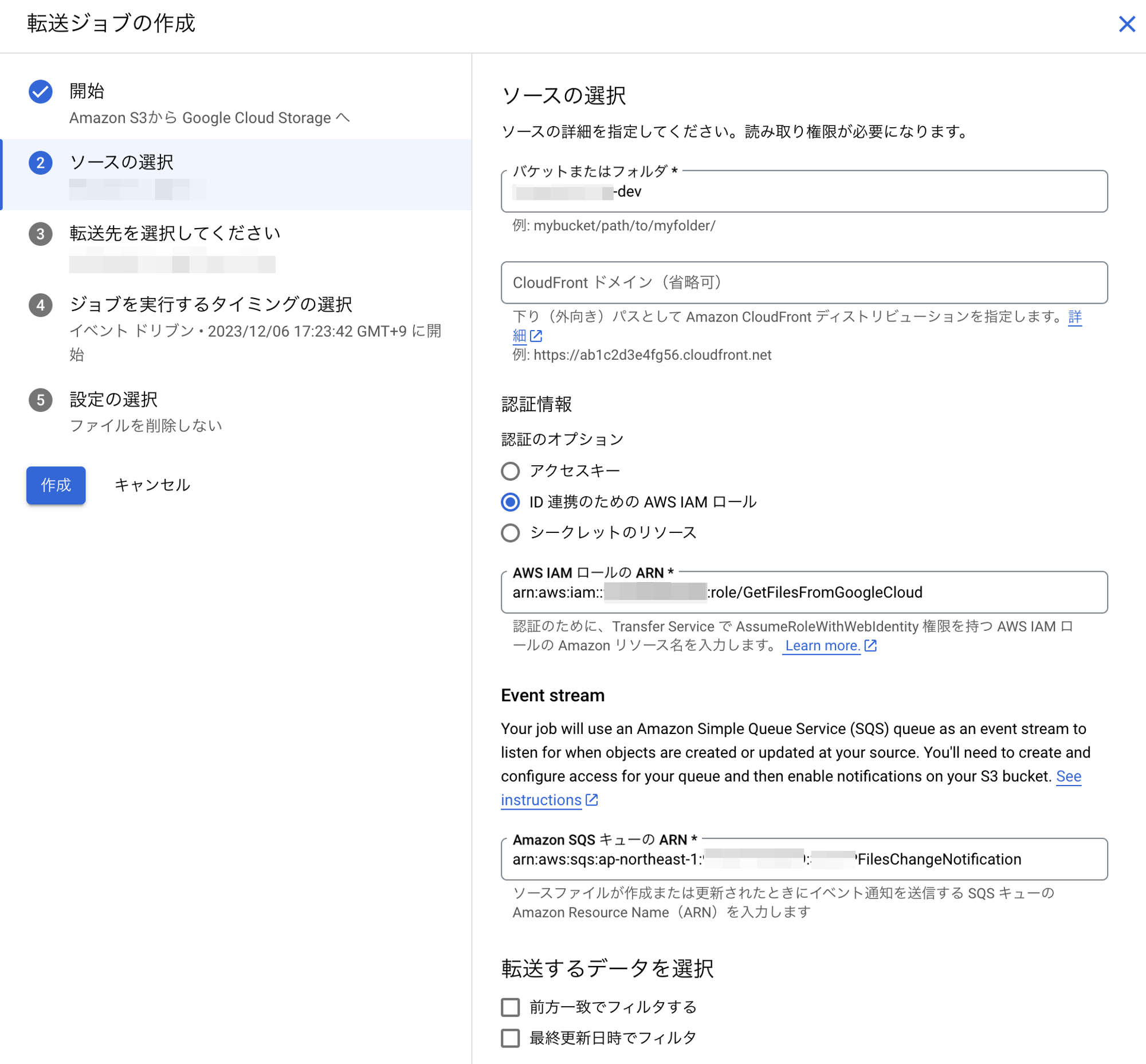Select the アクセスキー radio option
Image resolution: width=1146 pixels, height=1064 pixels.
click(510, 471)
